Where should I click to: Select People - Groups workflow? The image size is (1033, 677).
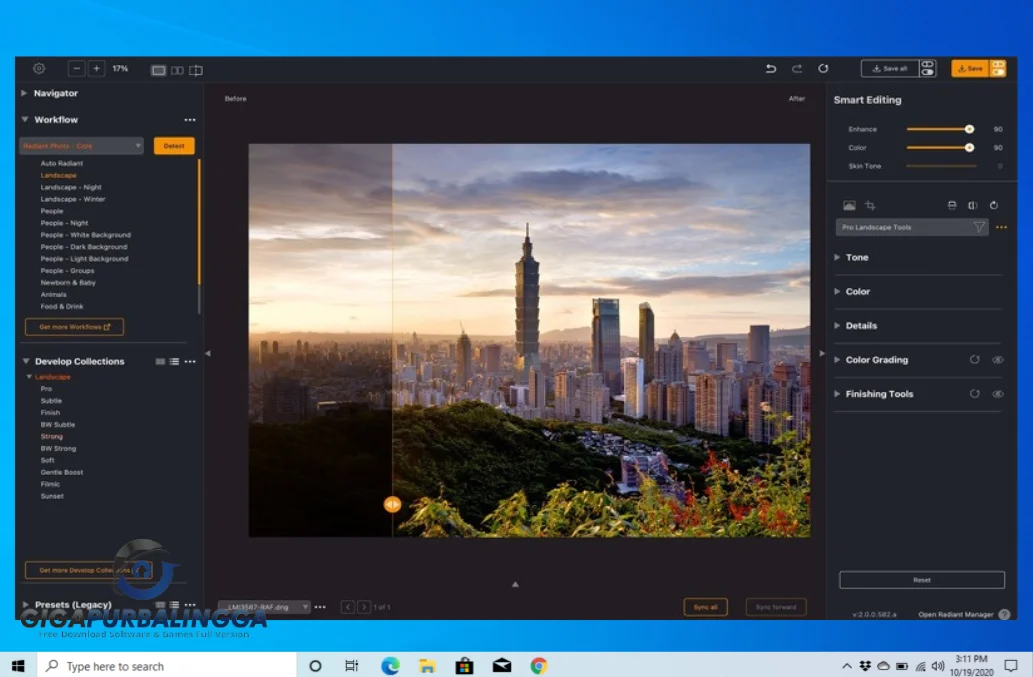tap(67, 271)
